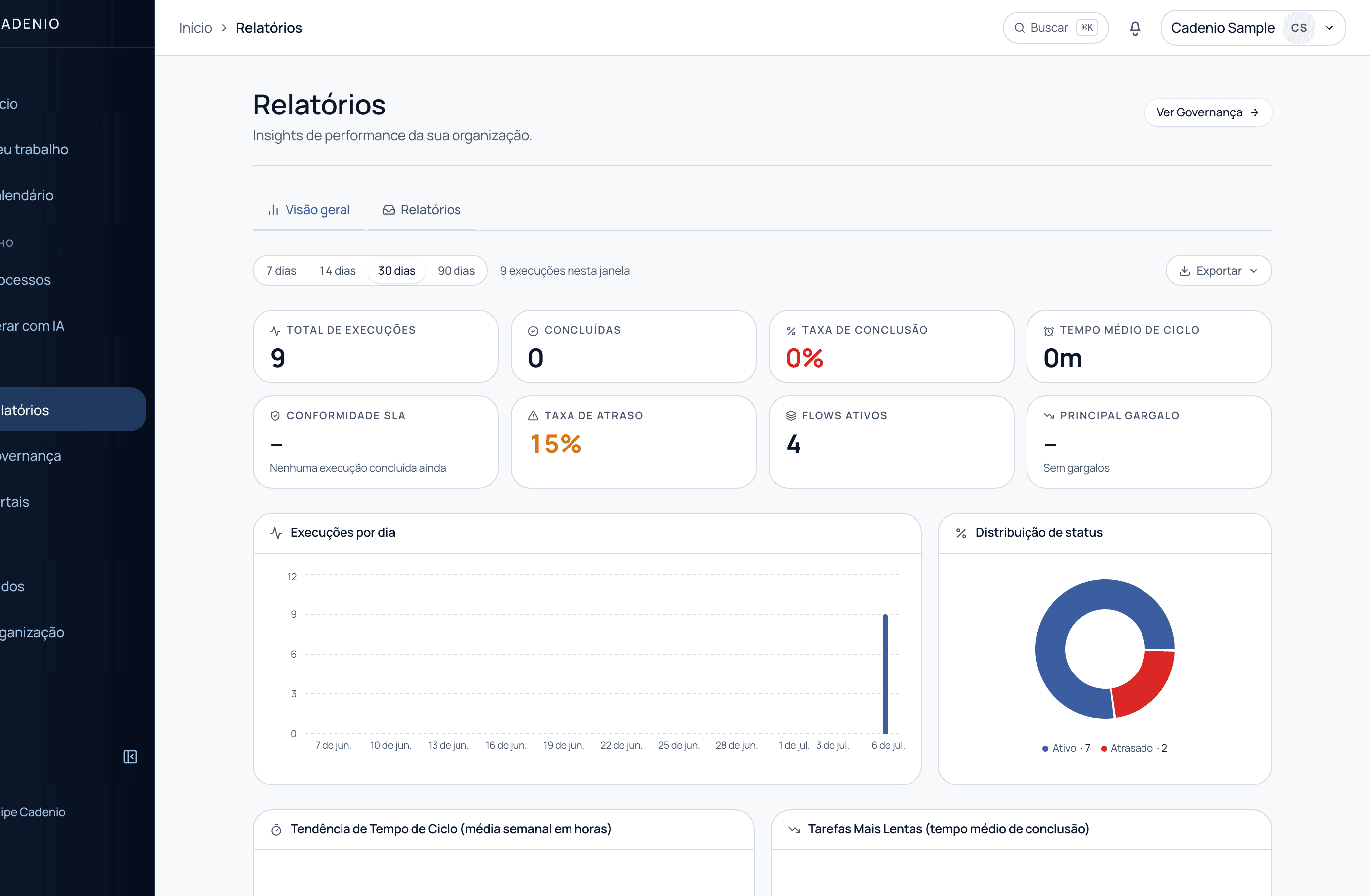
Task: Click the Ativo · 7 legend entry
Action: click(x=1066, y=749)
